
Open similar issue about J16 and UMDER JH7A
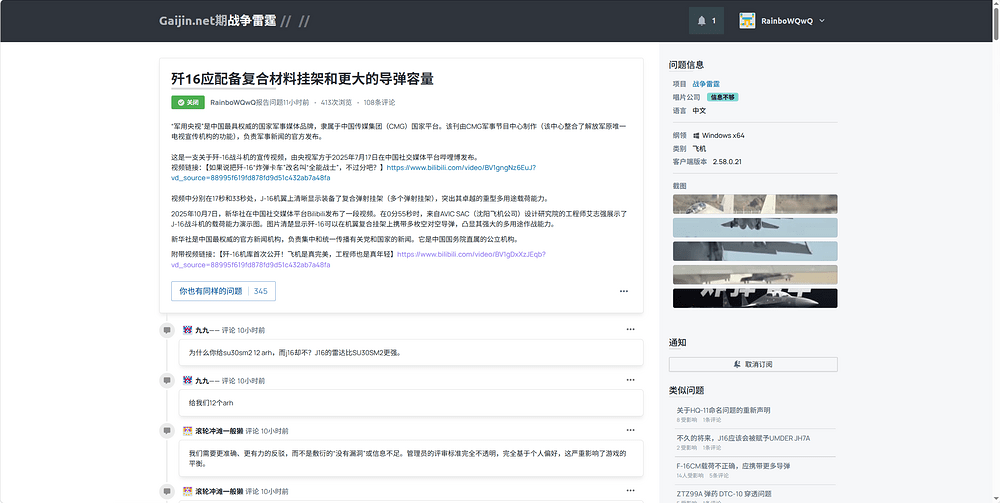click(x=743, y=438)
